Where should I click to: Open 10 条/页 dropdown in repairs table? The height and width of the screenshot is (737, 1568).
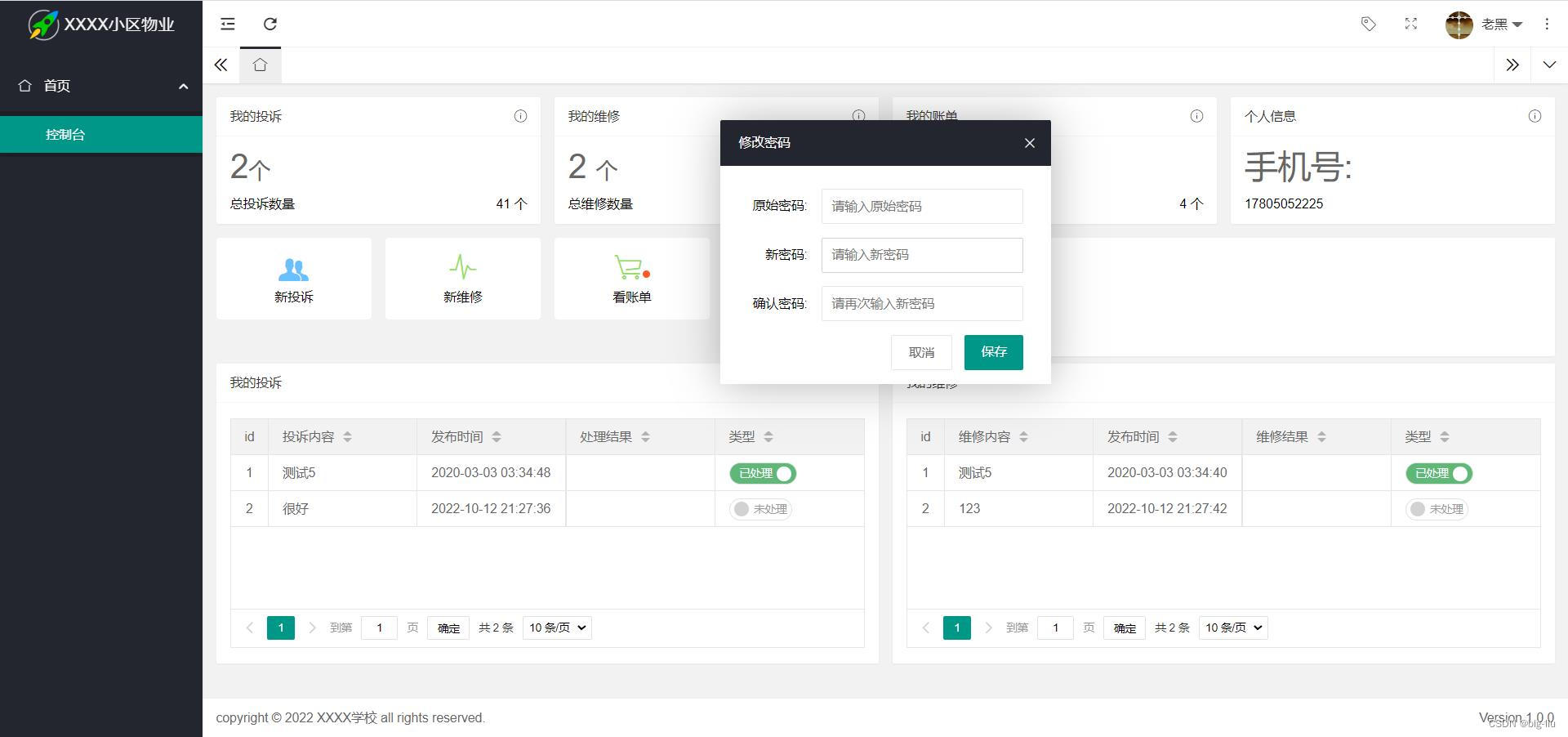coord(1233,628)
